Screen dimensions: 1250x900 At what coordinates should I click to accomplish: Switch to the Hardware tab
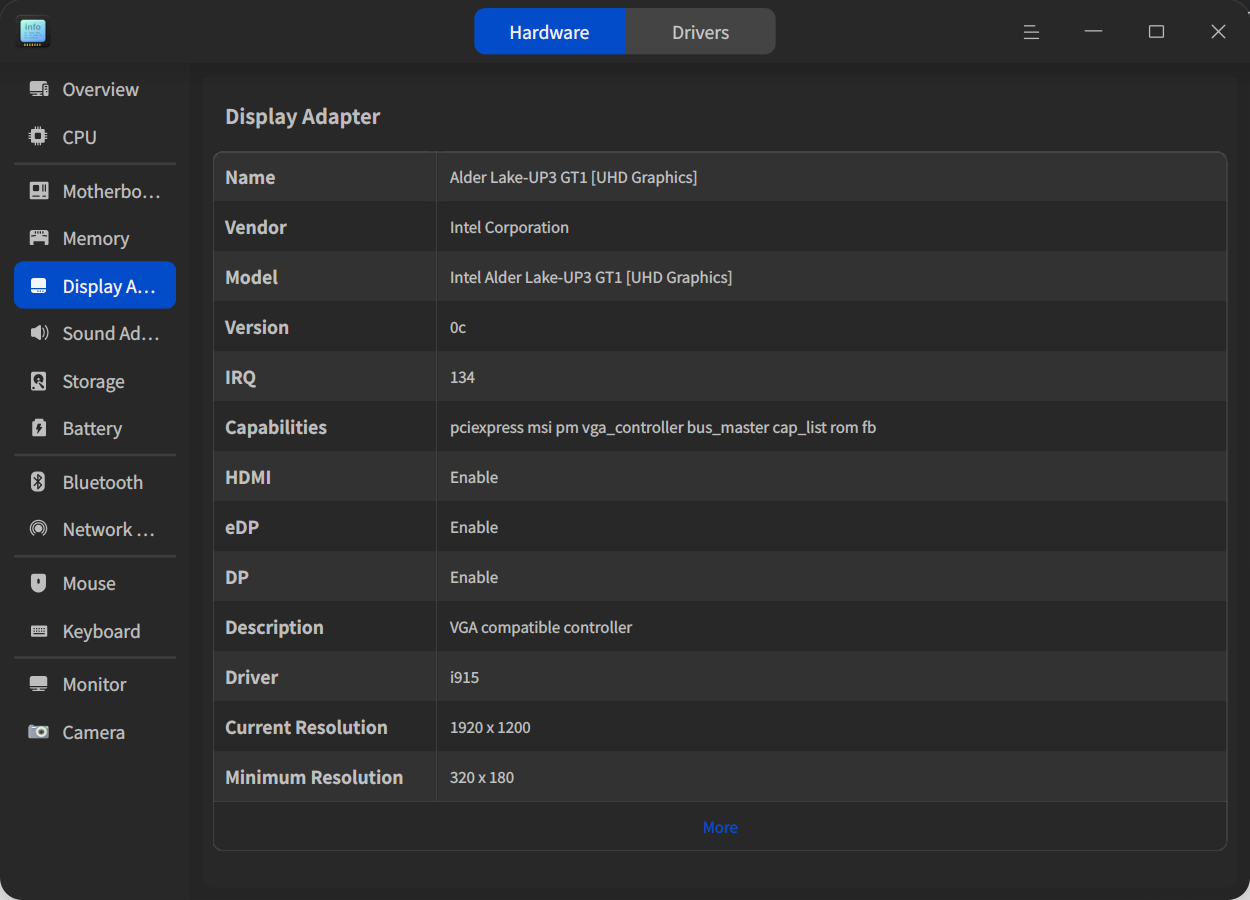pos(550,32)
